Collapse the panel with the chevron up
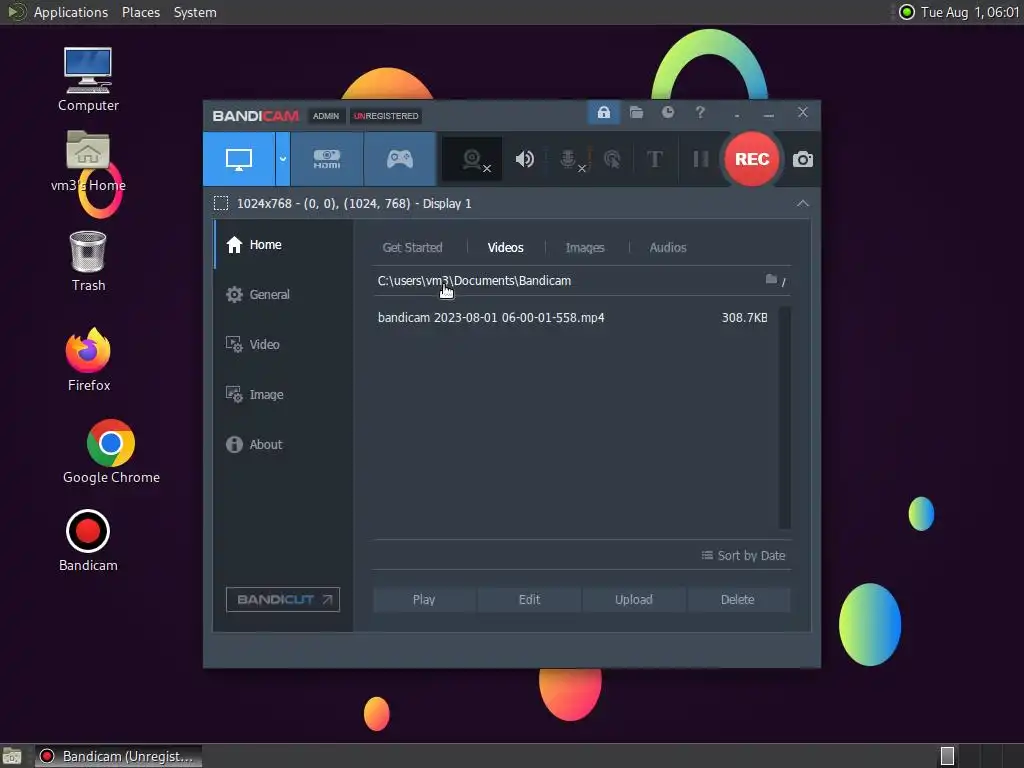The width and height of the screenshot is (1024, 768). point(803,204)
